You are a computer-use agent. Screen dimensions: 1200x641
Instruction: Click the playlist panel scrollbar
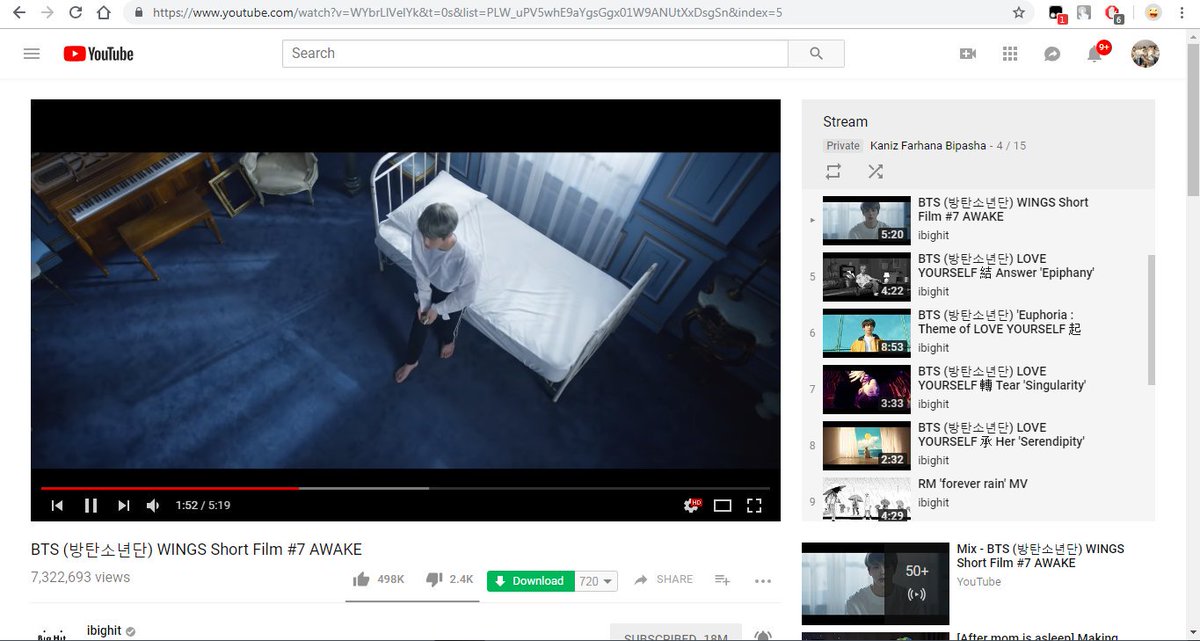tap(1151, 320)
